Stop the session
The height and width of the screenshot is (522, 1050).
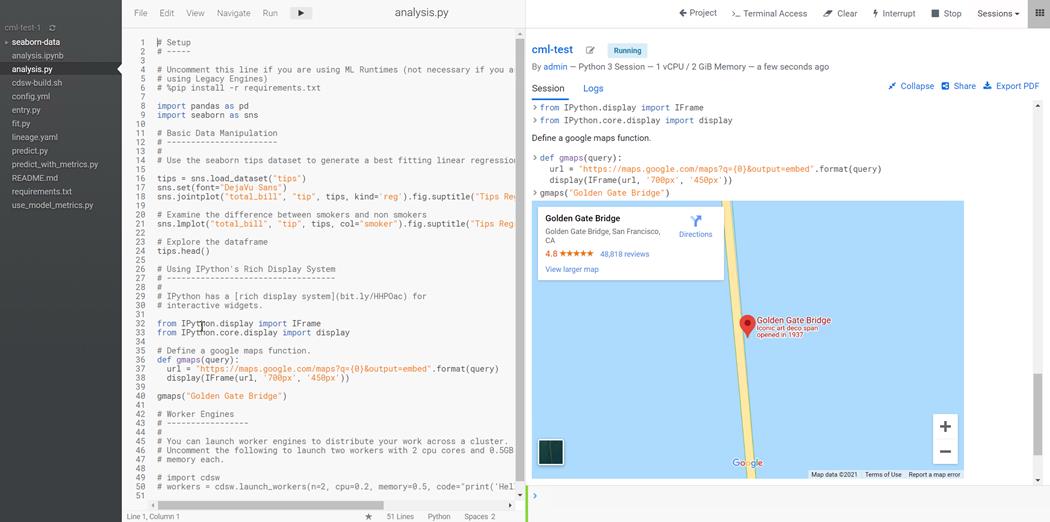point(946,13)
